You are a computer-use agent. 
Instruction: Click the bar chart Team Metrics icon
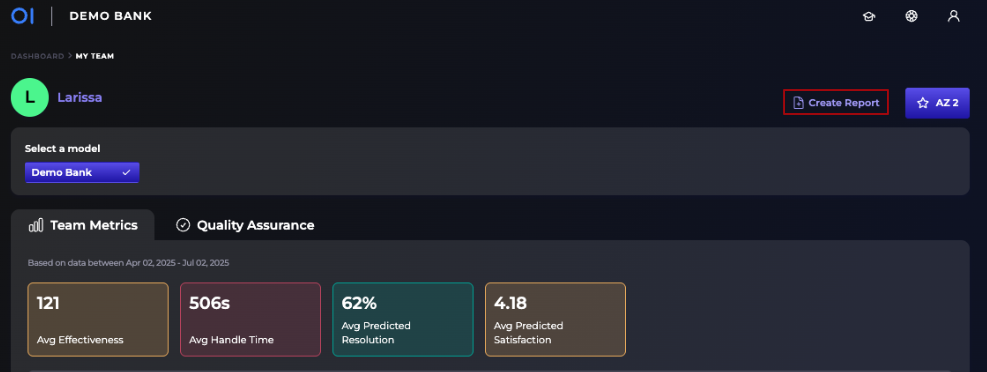36,225
